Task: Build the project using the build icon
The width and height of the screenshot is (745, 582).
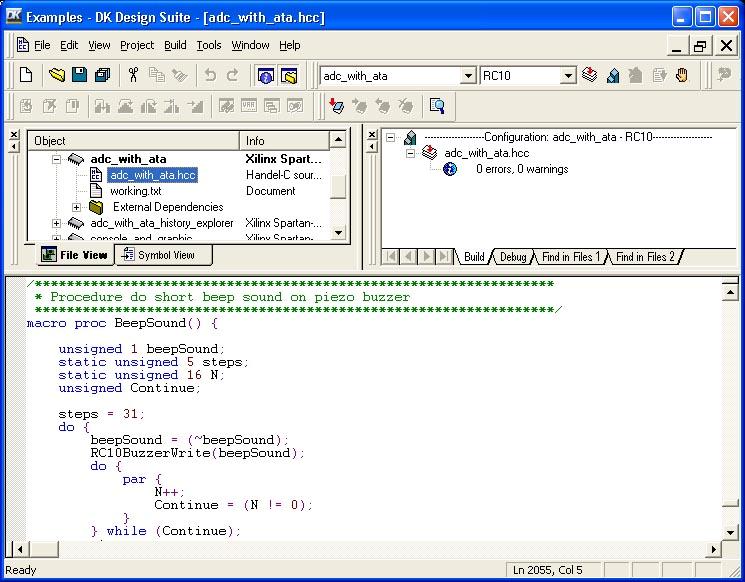Action: [613, 75]
